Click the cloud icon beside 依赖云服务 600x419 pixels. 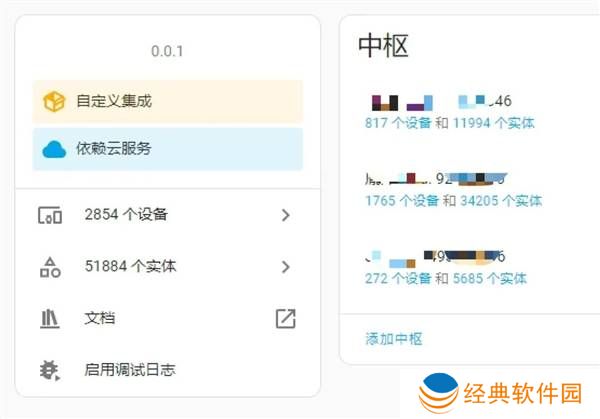click(x=54, y=149)
